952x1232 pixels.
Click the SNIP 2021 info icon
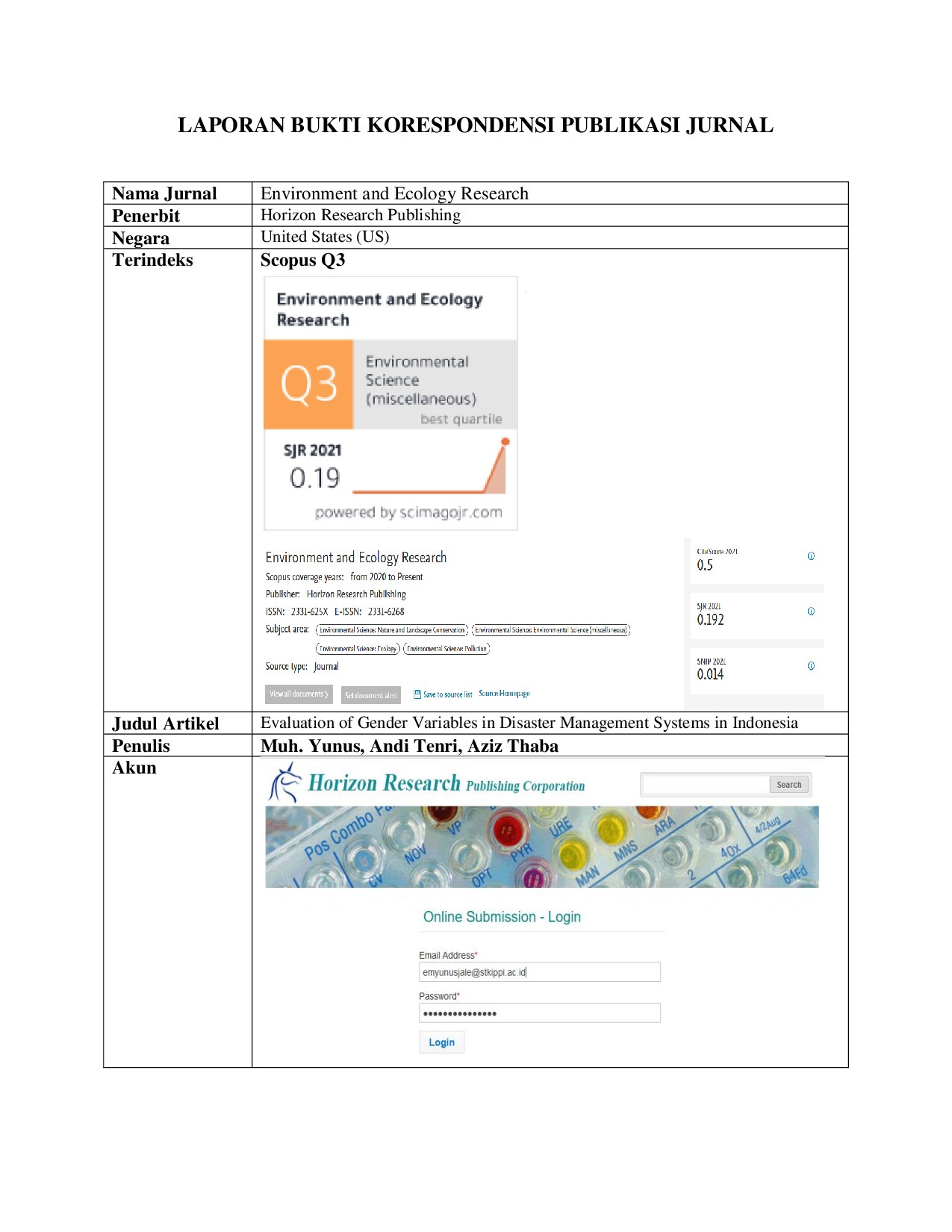811,666
